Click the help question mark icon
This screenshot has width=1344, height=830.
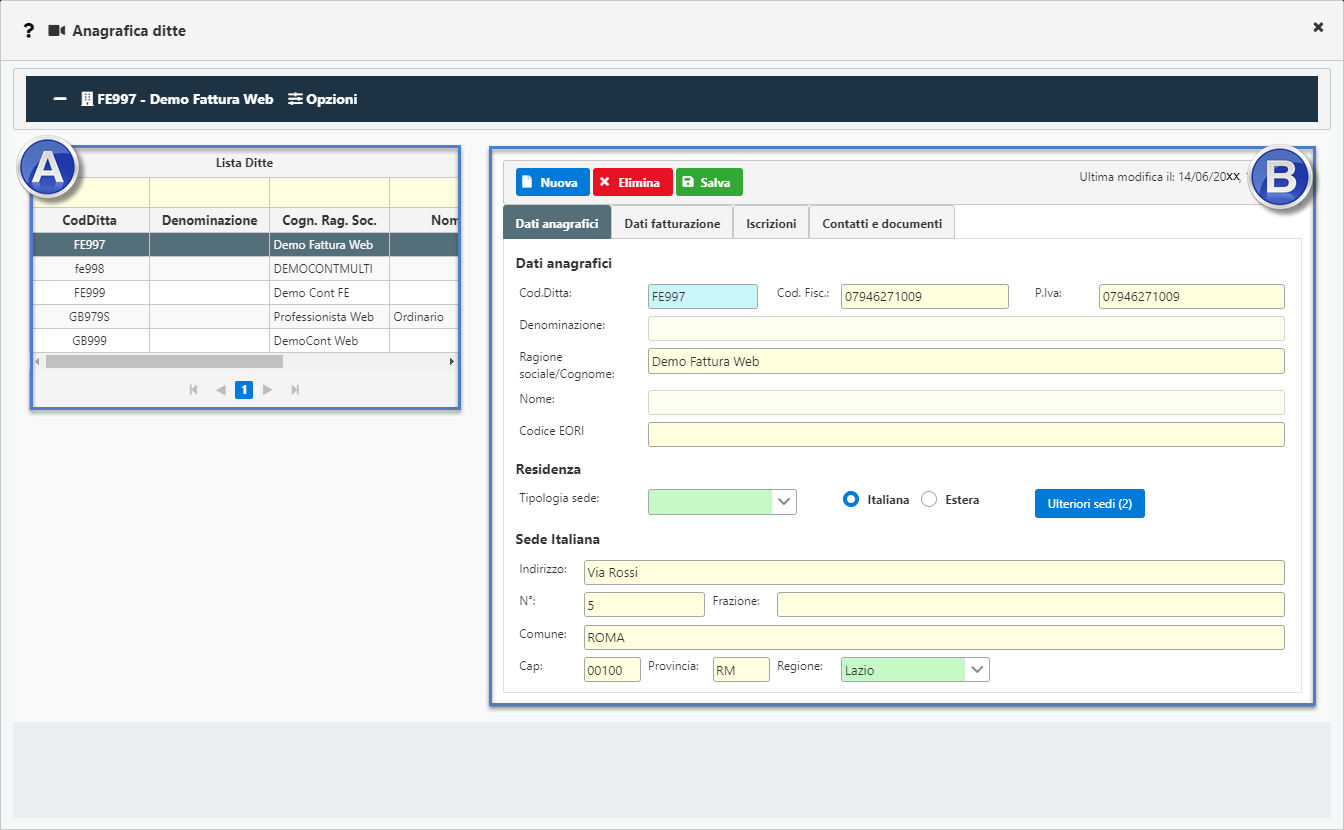click(x=29, y=31)
